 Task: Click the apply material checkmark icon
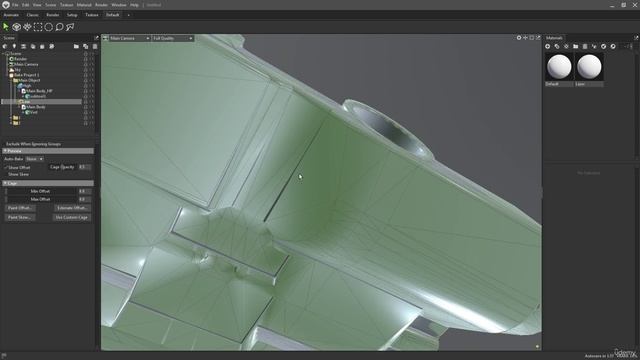click(x=604, y=47)
